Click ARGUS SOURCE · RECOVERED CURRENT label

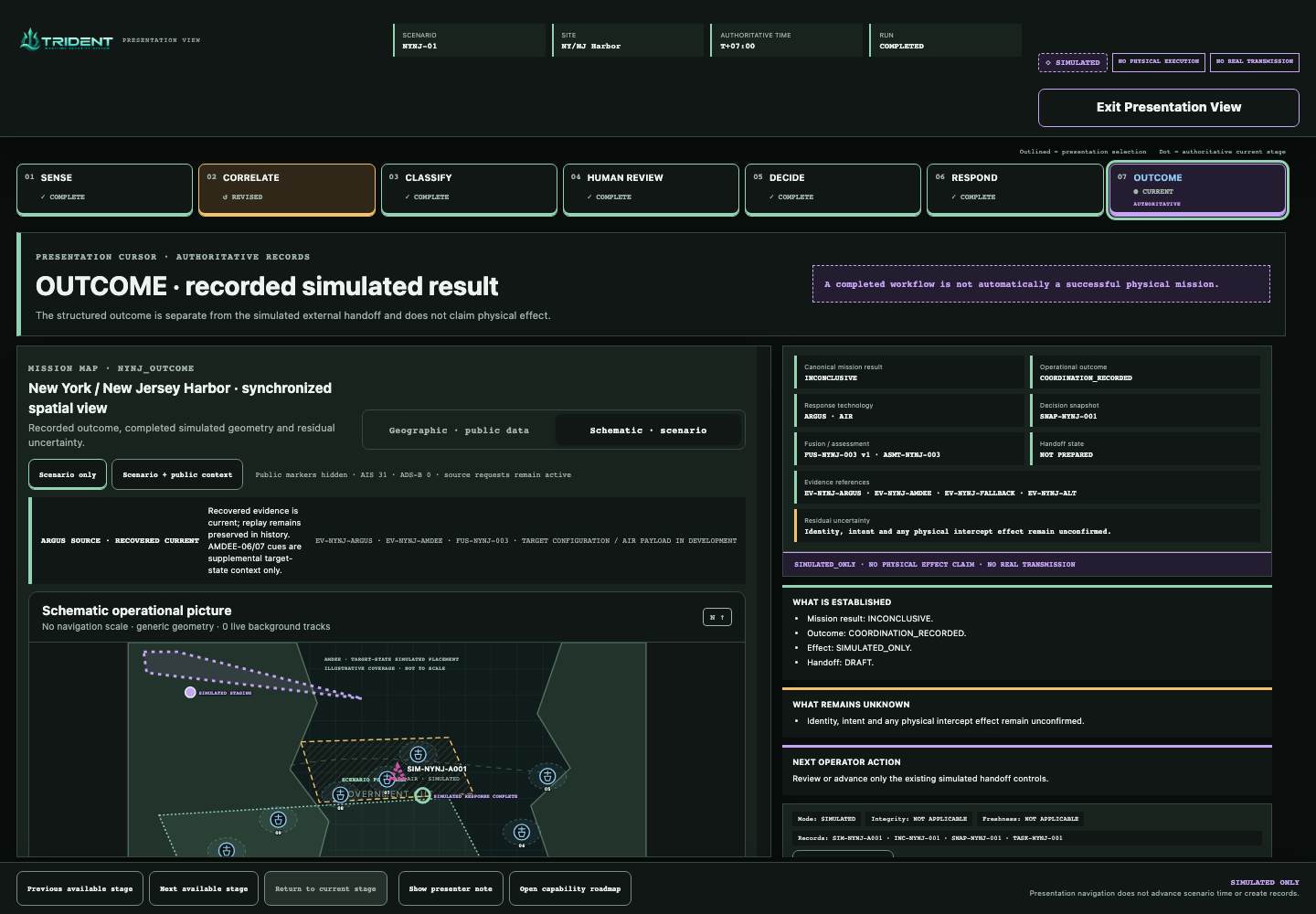120,541
